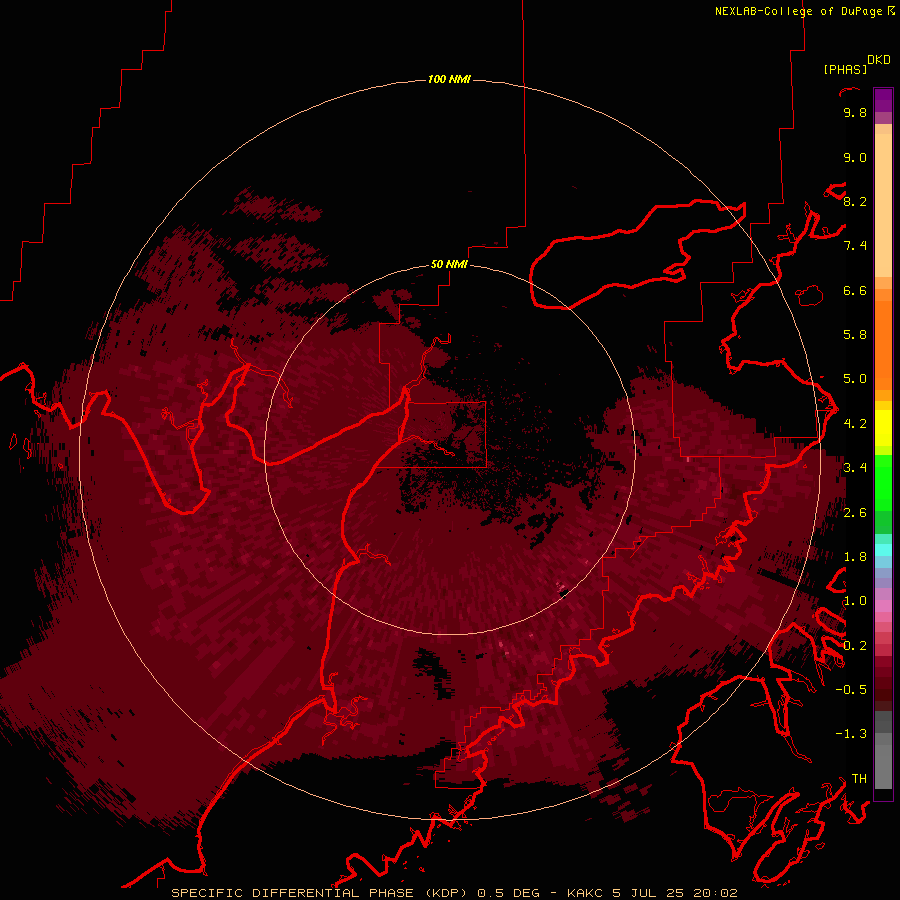Click the 7.4 value on color scale
900x900 pixels.
tap(855, 246)
